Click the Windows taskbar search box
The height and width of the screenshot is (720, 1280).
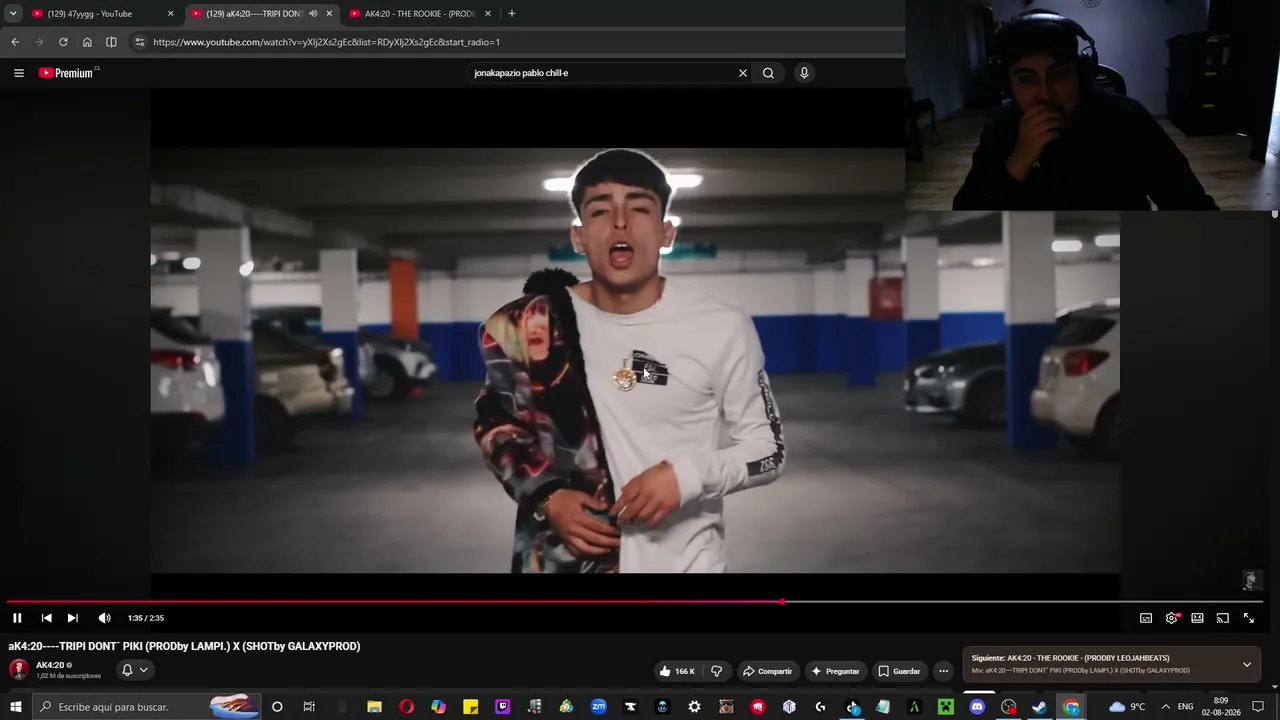(x=146, y=707)
